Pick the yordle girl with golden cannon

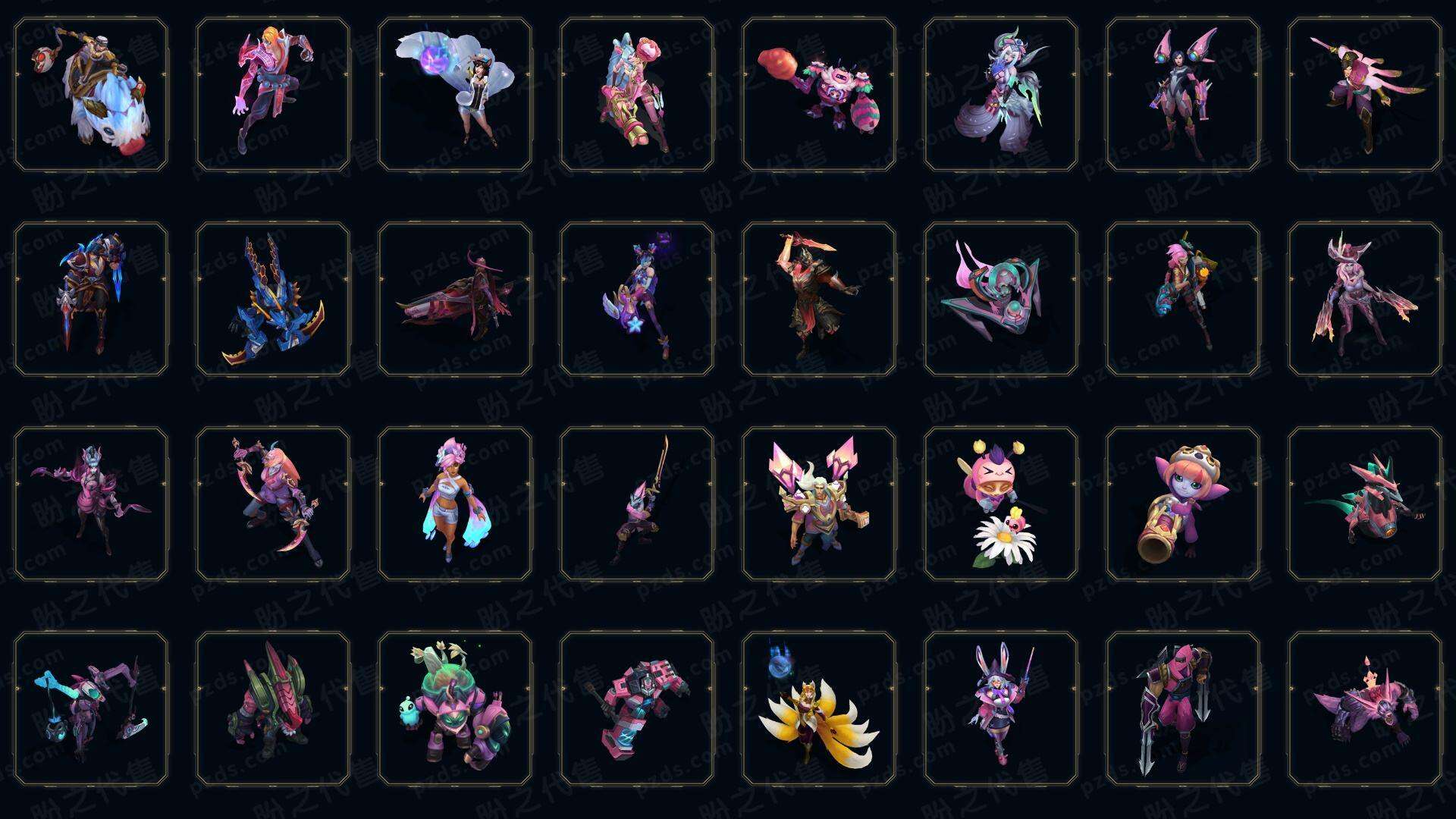(1183, 504)
